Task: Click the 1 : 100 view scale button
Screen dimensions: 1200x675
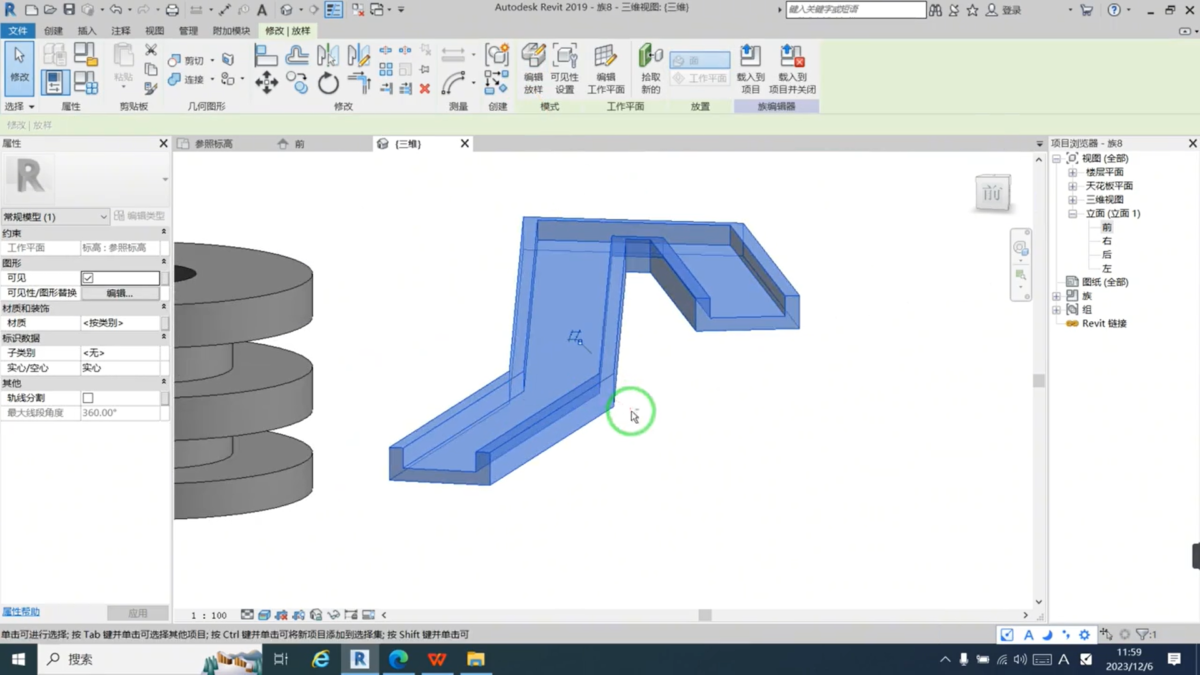Action: [209, 615]
